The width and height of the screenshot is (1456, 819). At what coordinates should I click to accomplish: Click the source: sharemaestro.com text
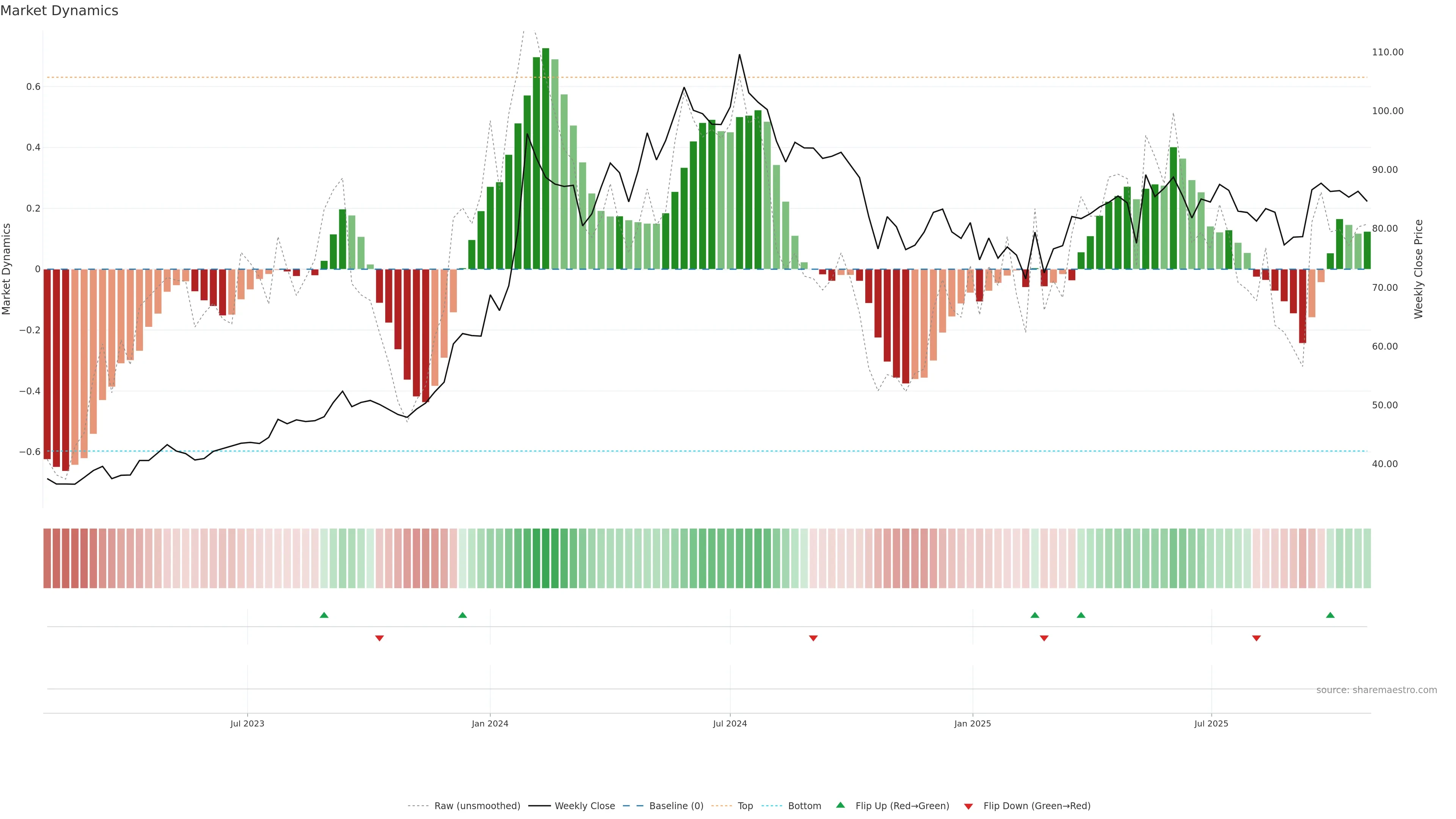[1376, 690]
